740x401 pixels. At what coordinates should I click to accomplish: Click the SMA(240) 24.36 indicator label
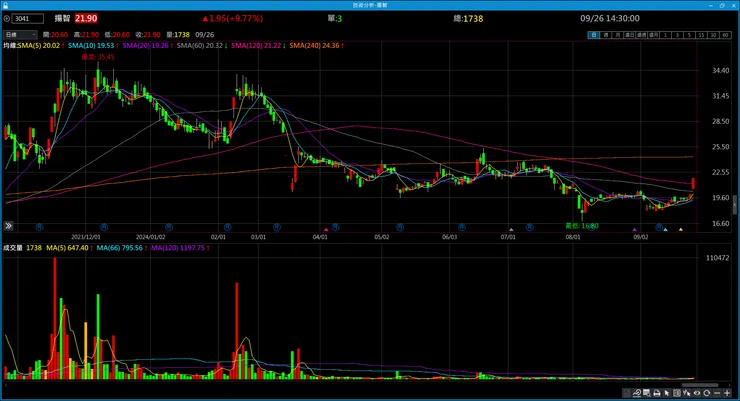tap(314, 46)
